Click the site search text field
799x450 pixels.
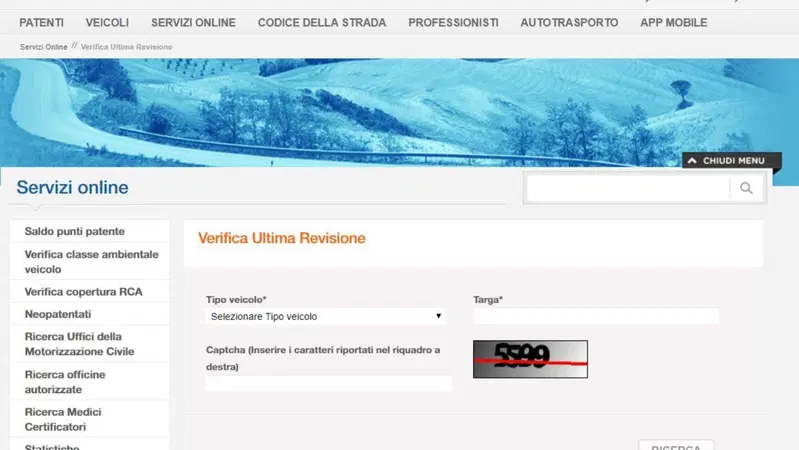tap(627, 188)
